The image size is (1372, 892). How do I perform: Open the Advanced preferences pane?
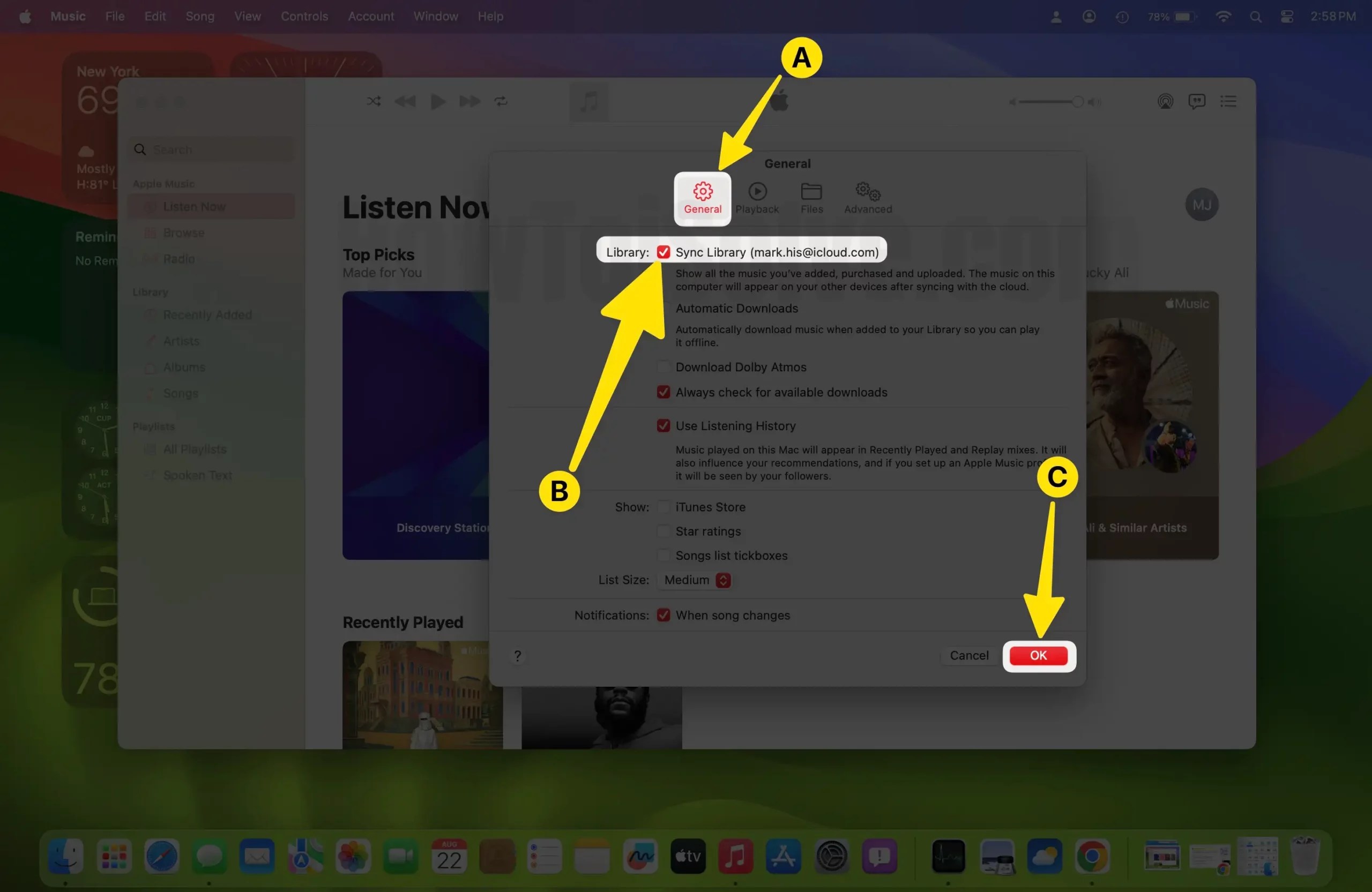click(x=867, y=198)
